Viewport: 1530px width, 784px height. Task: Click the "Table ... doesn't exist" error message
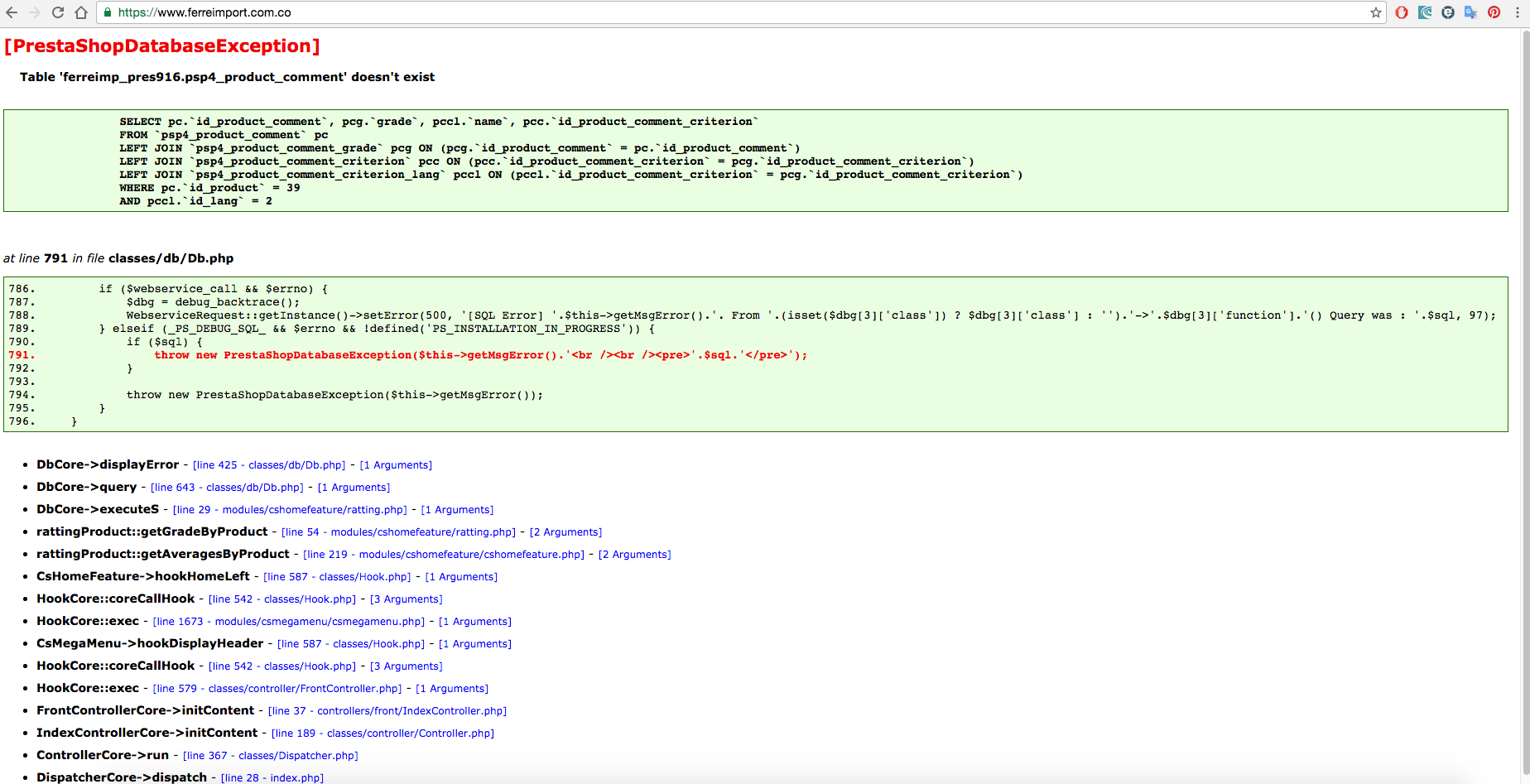pos(227,77)
